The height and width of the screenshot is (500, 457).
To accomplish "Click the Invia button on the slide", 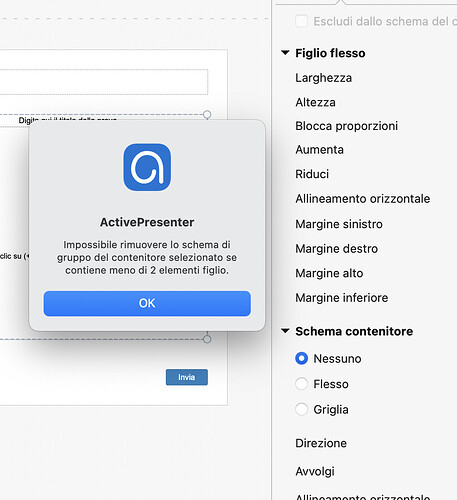I will tap(187, 377).
